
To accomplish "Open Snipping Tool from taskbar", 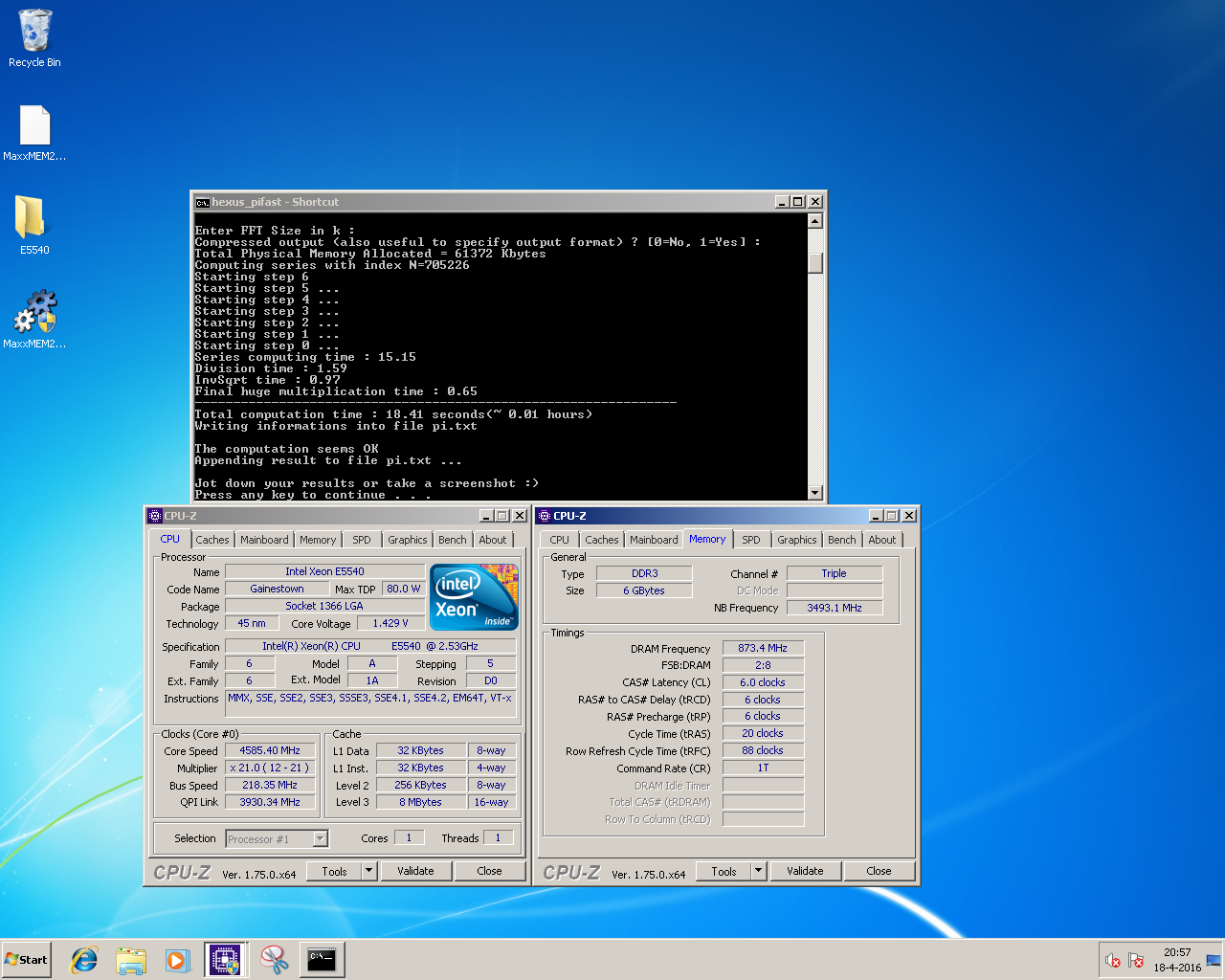I will (275, 960).
